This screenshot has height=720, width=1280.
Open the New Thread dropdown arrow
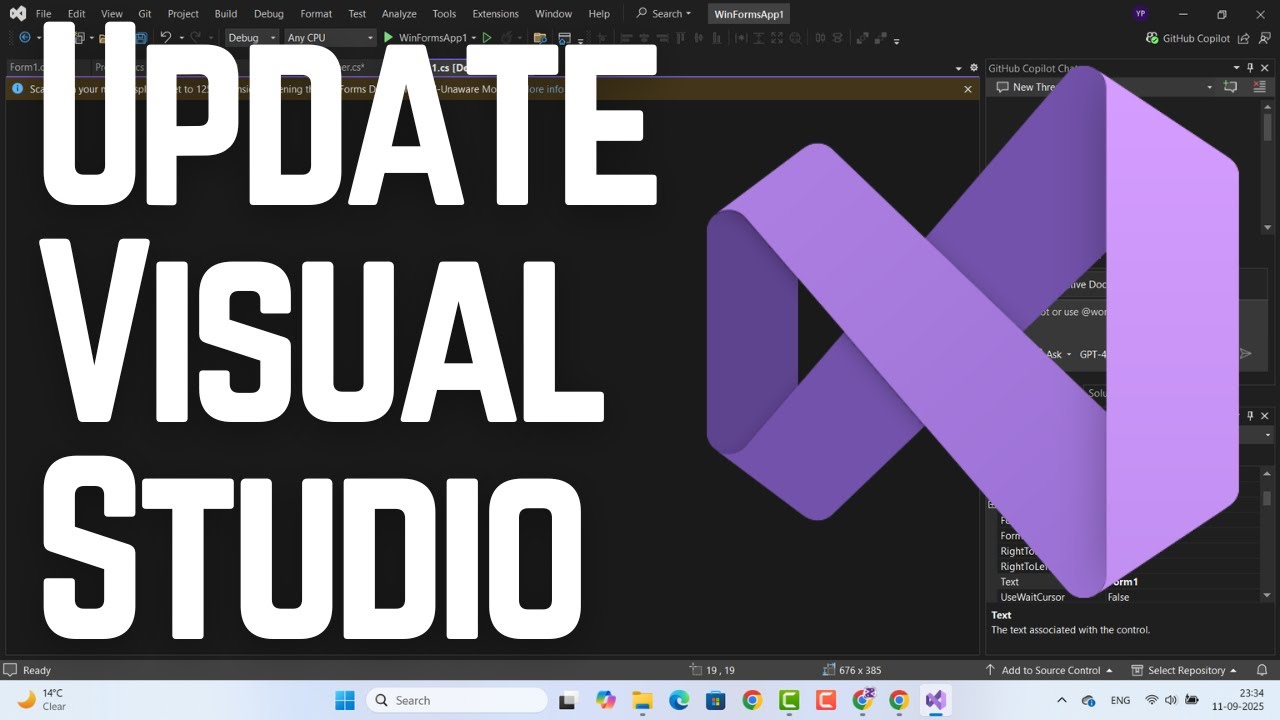1209,87
